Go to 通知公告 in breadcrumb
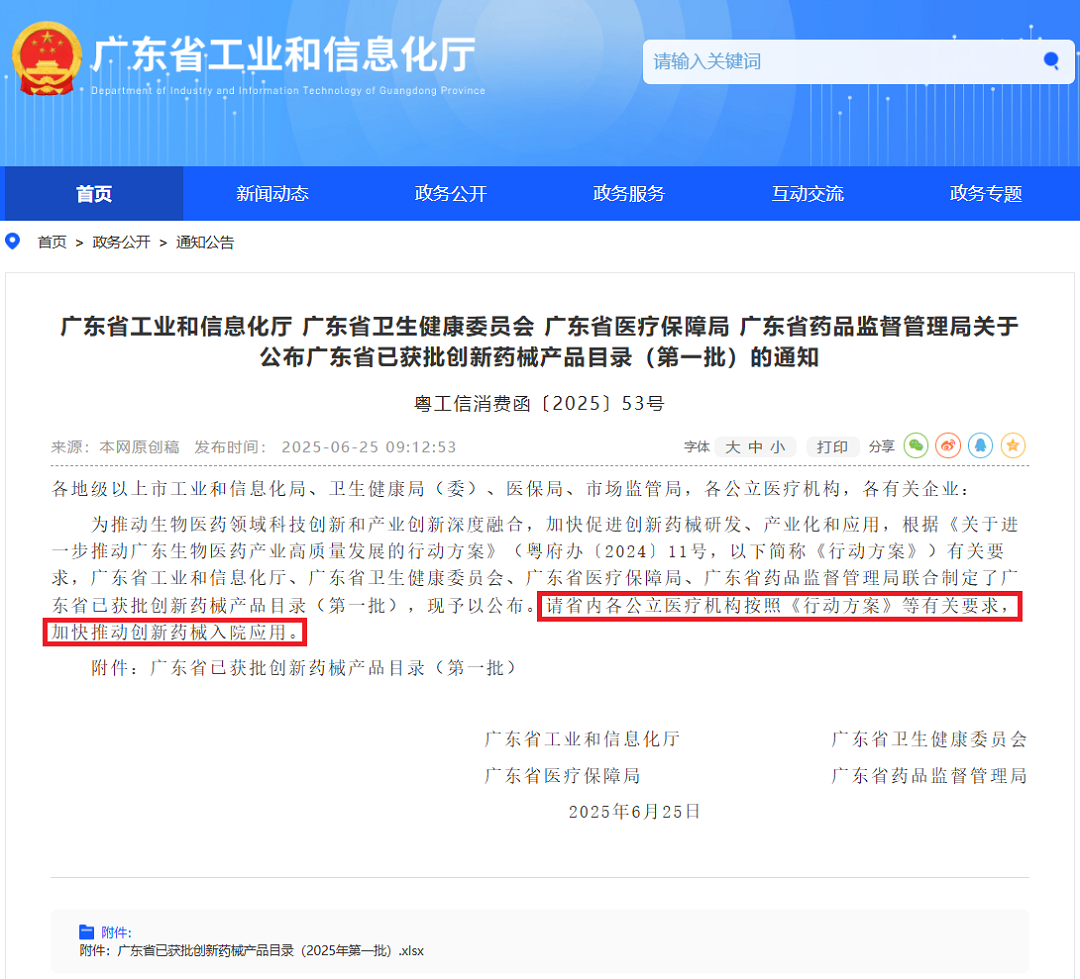The image size is (1080, 979). pos(205,242)
